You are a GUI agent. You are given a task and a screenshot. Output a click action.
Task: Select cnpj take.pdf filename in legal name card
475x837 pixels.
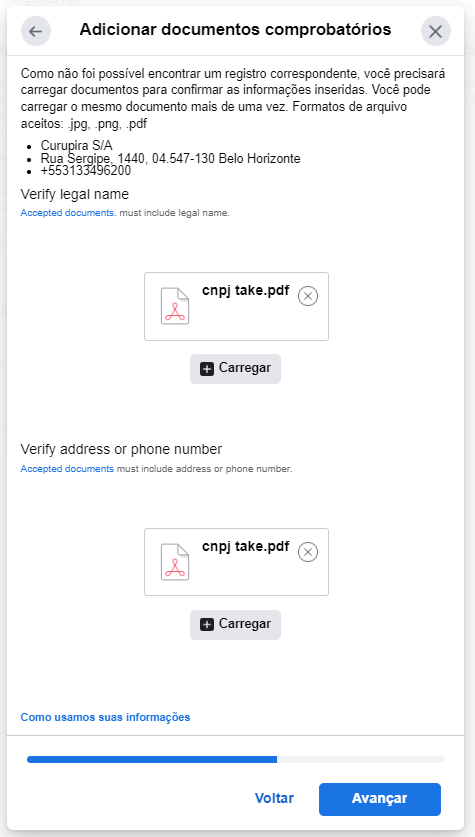pyautogui.click(x=246, y=291)
